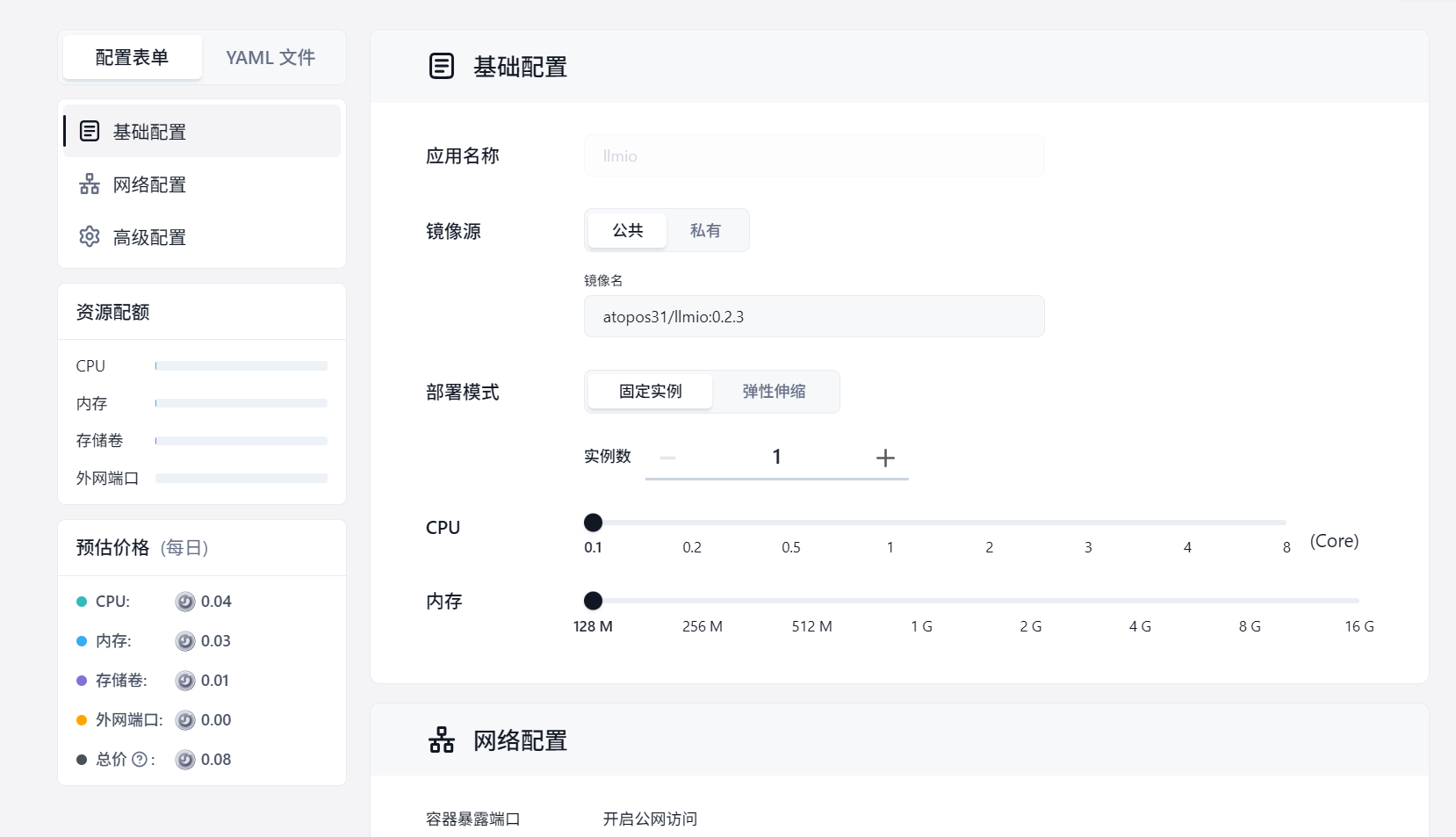The image size is (1456, 837).
Task: Click the minus icon to decrease 实例数
Action: pyautogui.click(x=667, y=458)
